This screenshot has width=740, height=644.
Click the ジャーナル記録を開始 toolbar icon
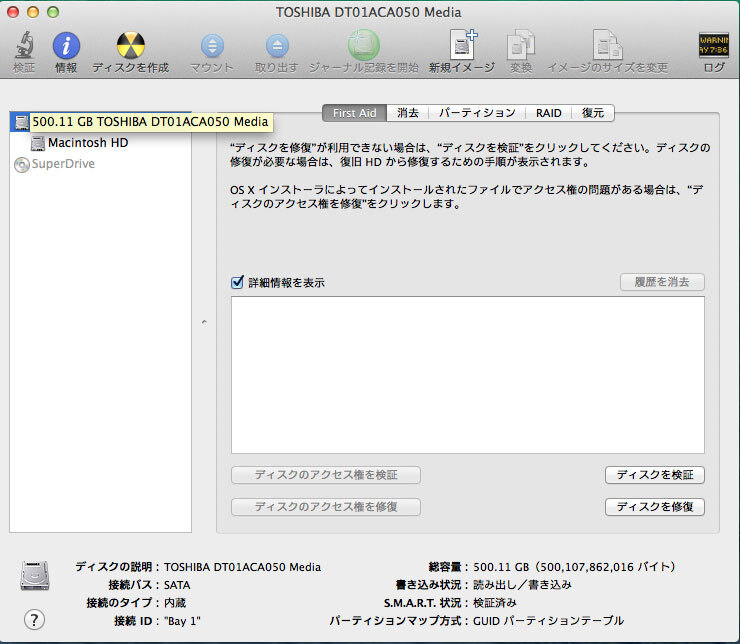364,45
